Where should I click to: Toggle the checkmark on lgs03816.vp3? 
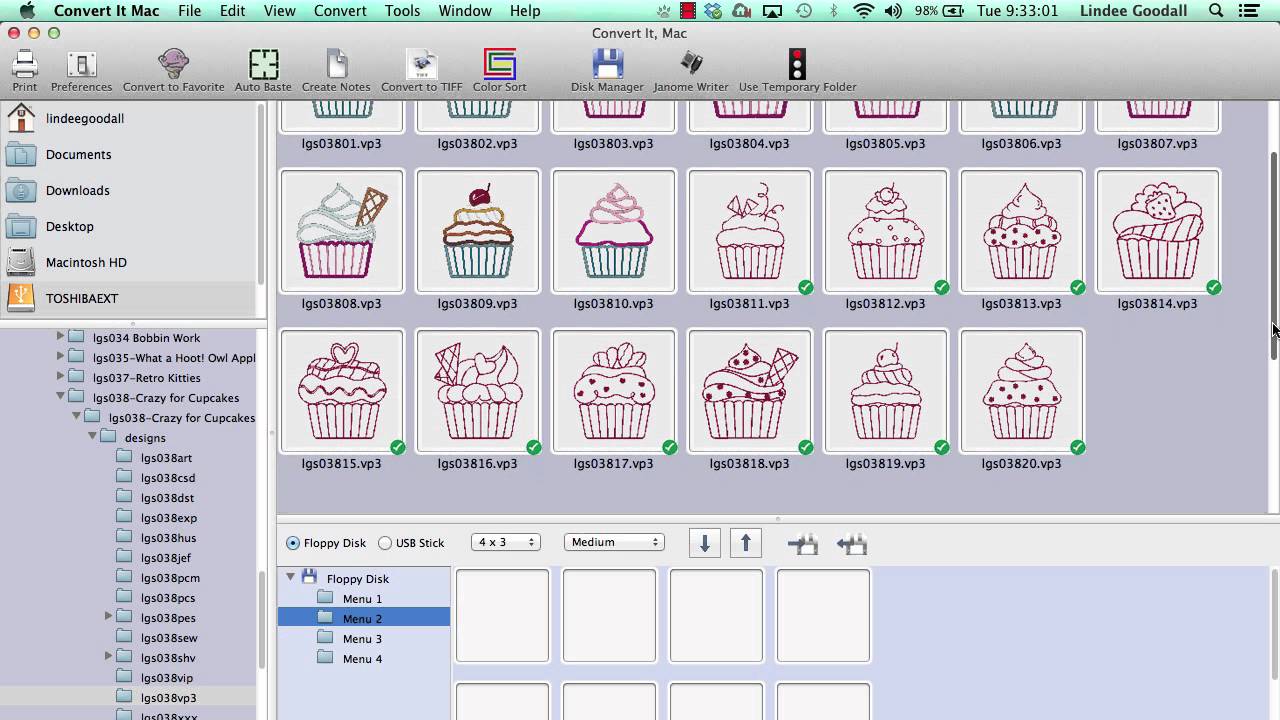tap(534, 447)
